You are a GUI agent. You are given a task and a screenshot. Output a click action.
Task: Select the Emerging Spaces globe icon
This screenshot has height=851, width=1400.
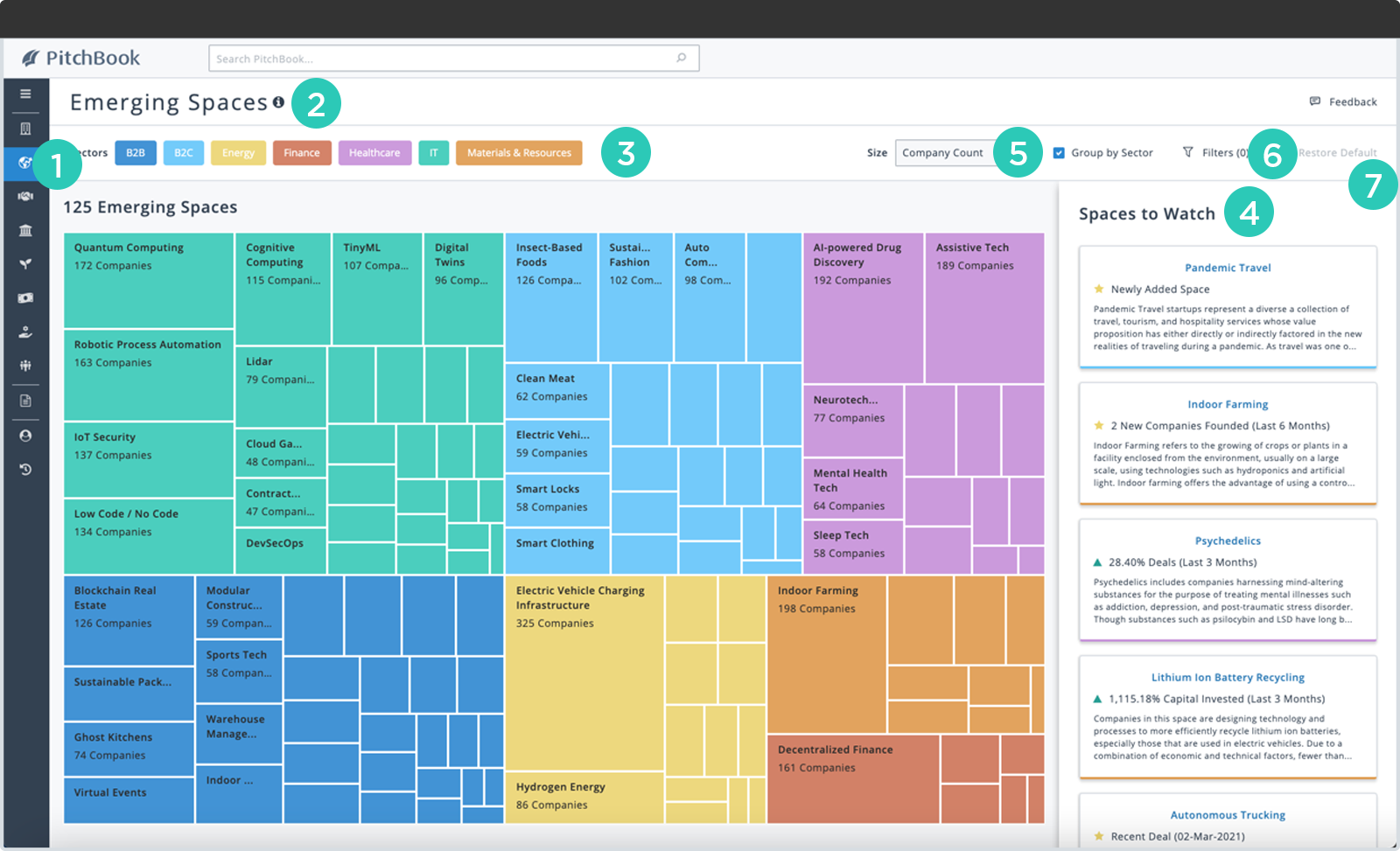tap(25, 163)
